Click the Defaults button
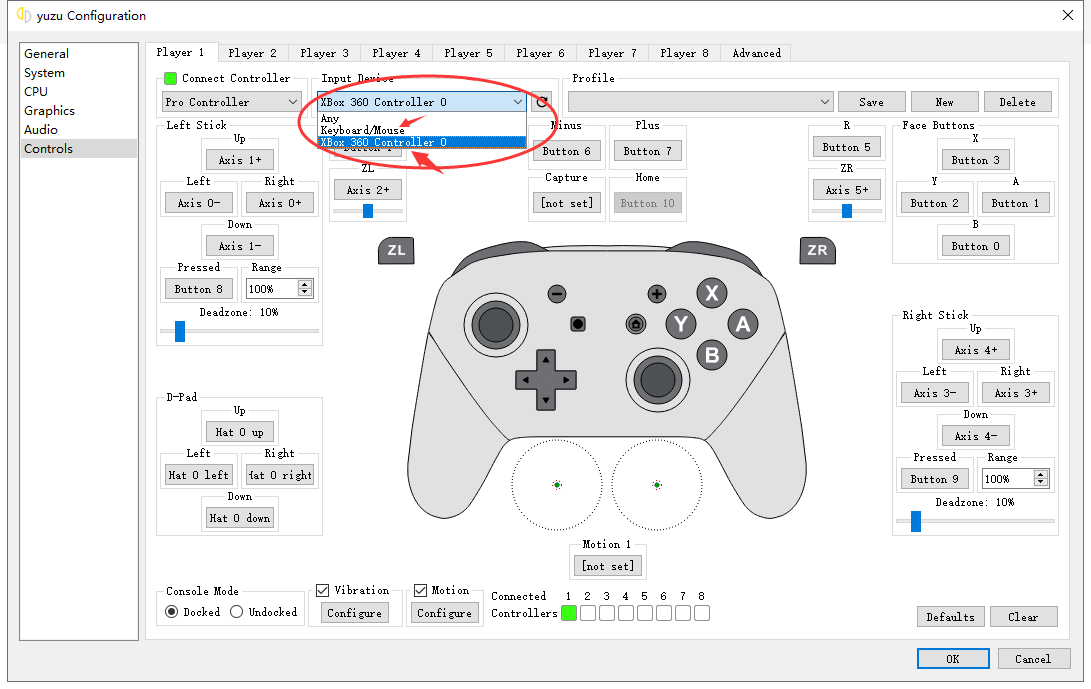1091x689 pixels. point(950,617)
